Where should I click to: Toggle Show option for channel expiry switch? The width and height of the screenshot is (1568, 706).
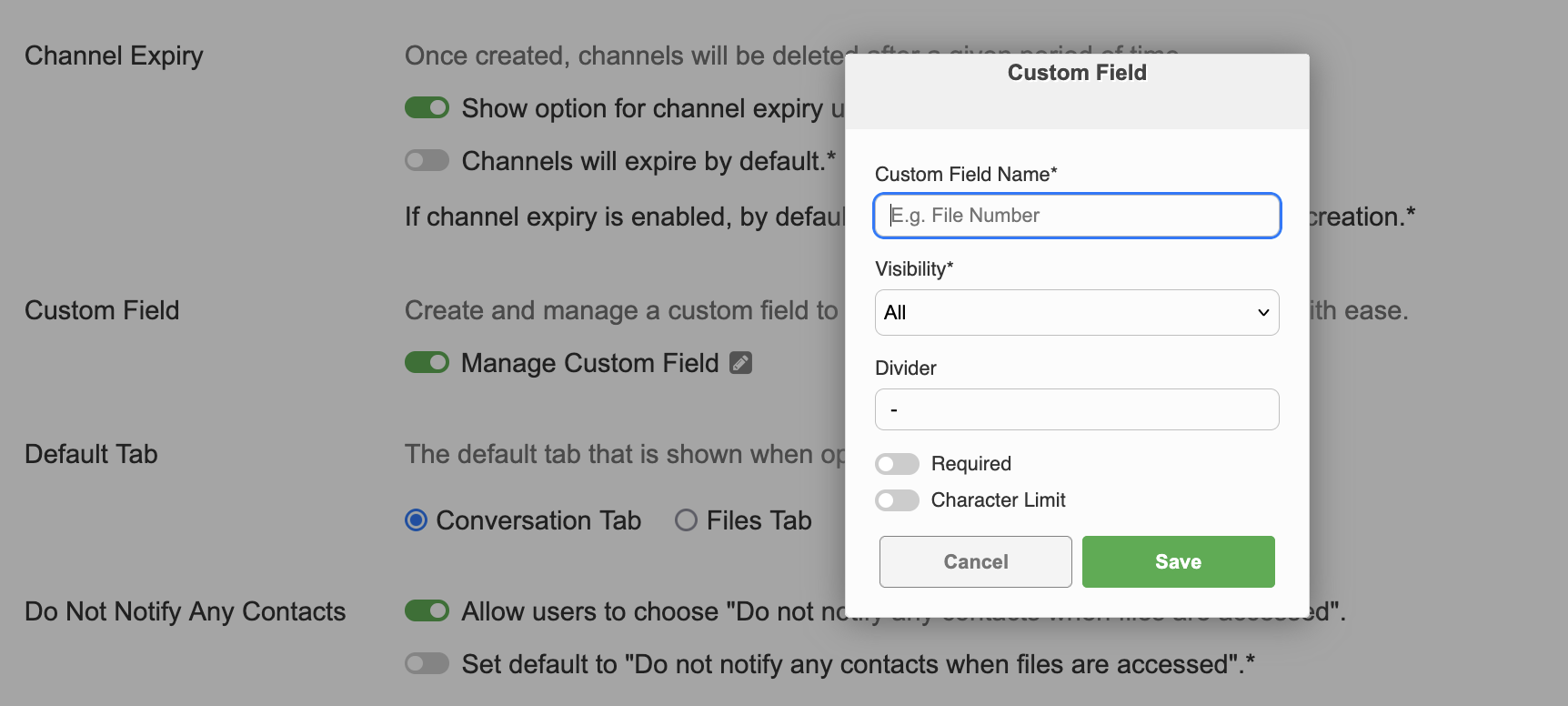427,108
